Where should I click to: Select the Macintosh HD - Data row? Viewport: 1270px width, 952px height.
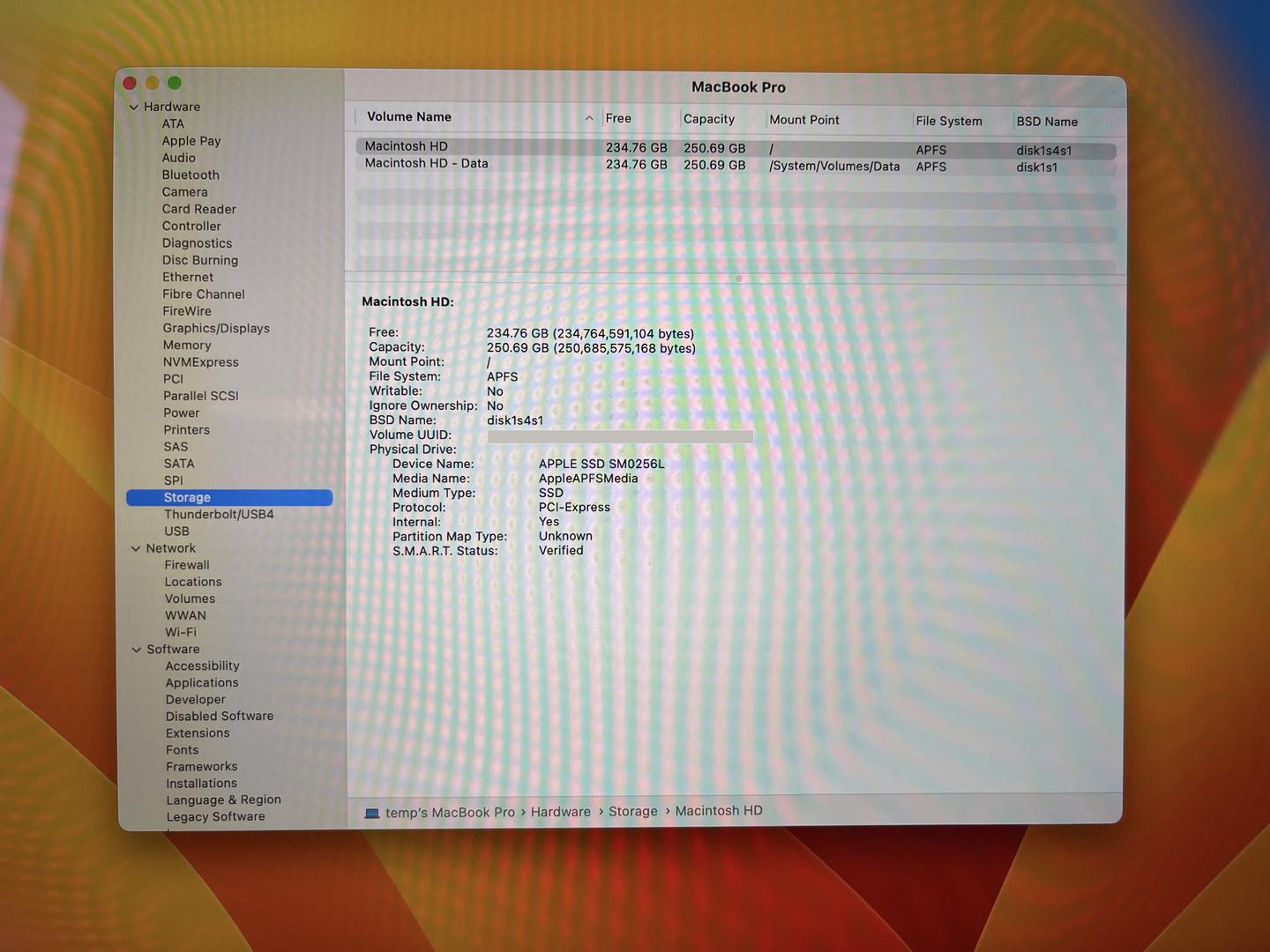point(426,164)
